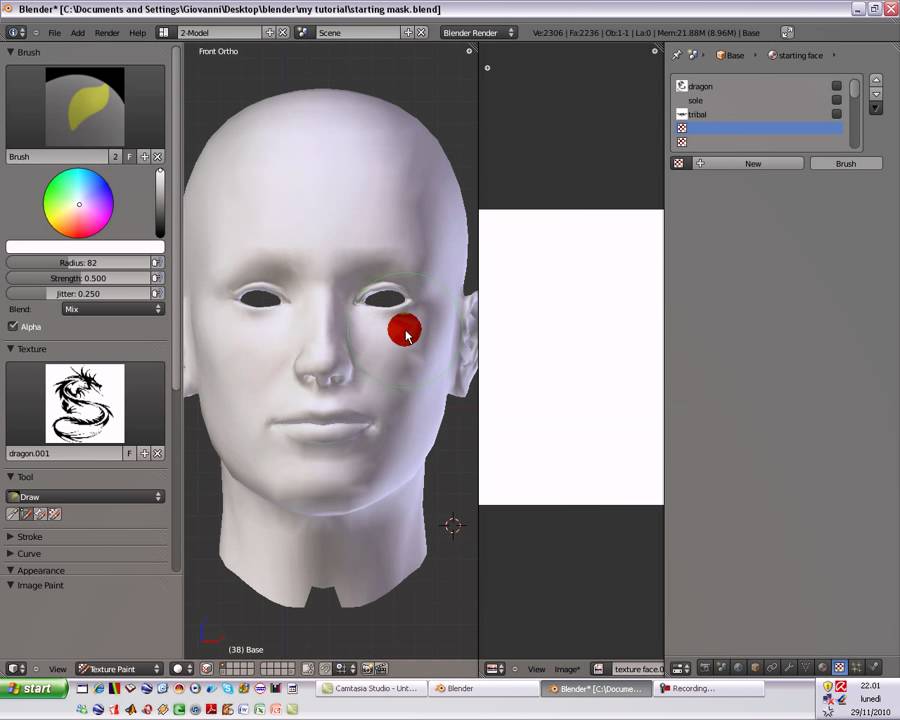
Task: Open the Add menu
Action: 77,33
